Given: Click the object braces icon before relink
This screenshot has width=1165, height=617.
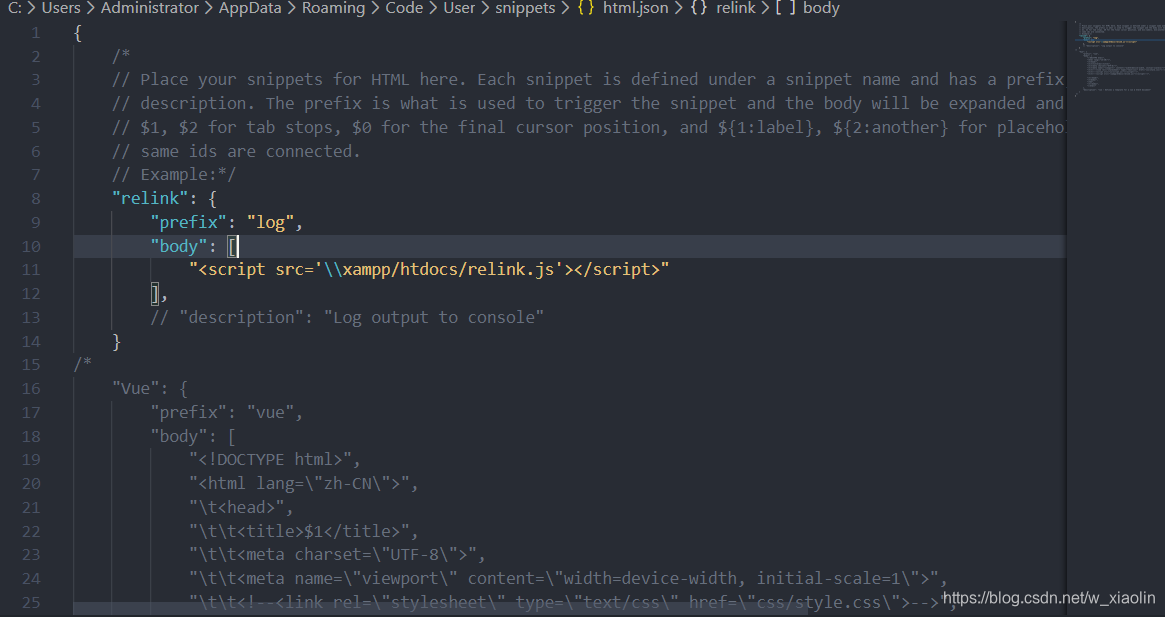Looking at the screenshot, I should tap(698, 8).
